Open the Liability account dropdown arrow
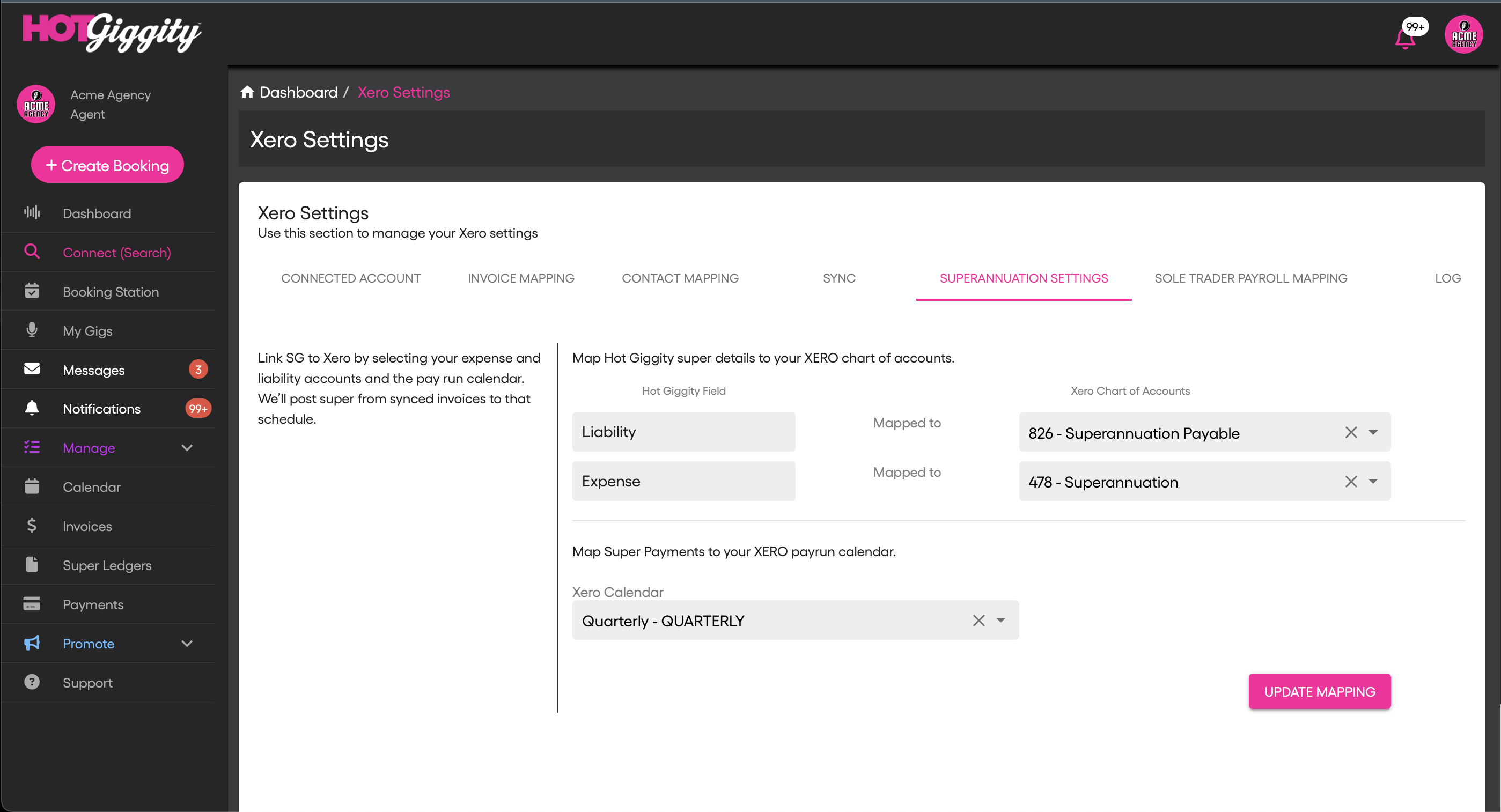This screenshot has height=812, width=1501. click(x=1373, y=432)
